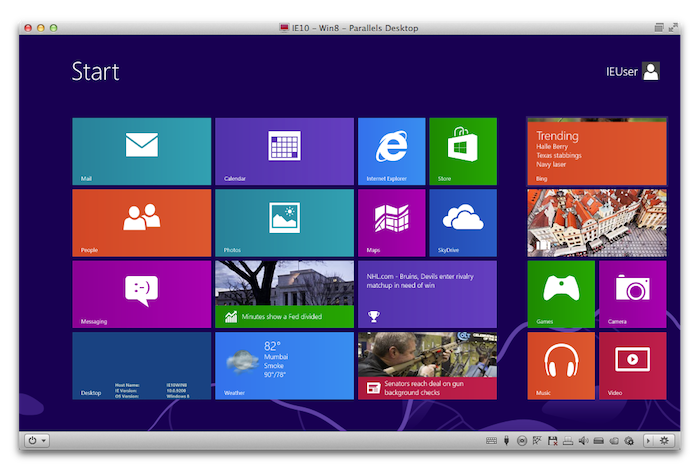The image size is (700, 472).
Task: Open the Windows Store tile
Action: point(463,151)
